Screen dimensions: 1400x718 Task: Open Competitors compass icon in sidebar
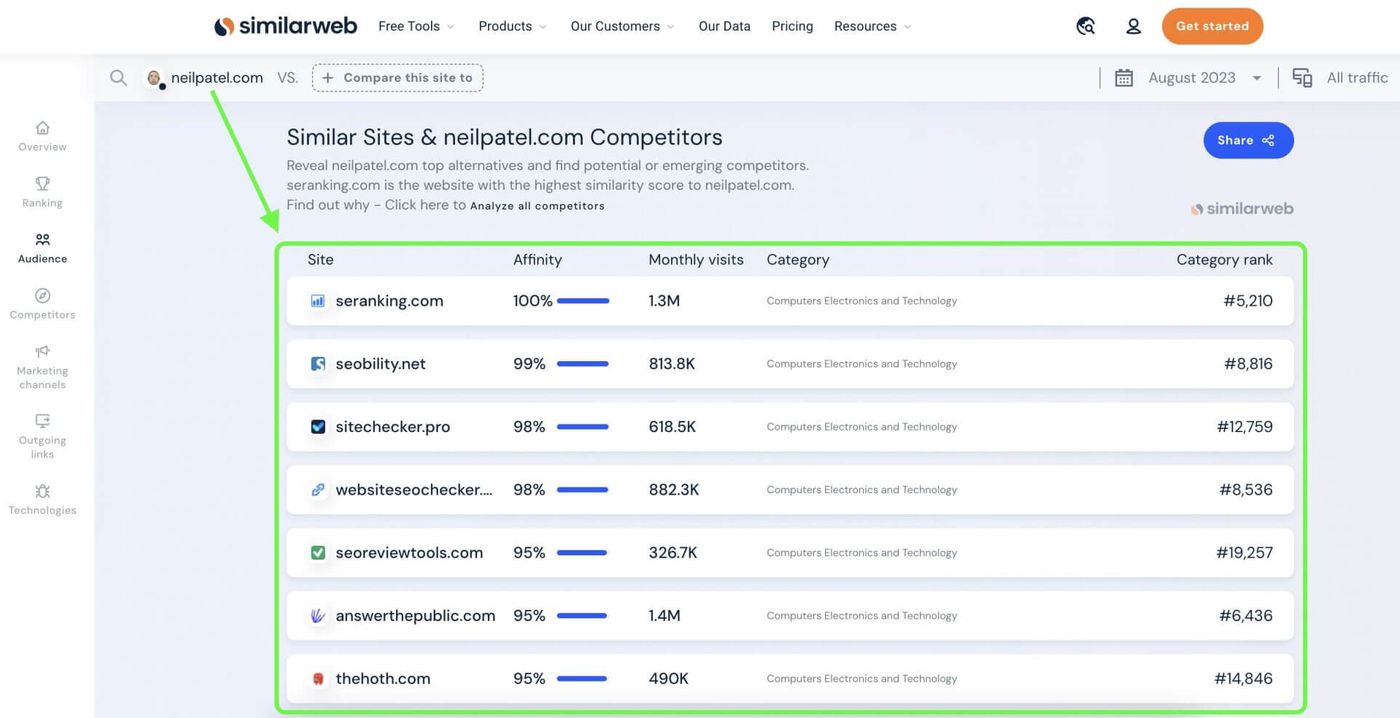tap(42, 295)
